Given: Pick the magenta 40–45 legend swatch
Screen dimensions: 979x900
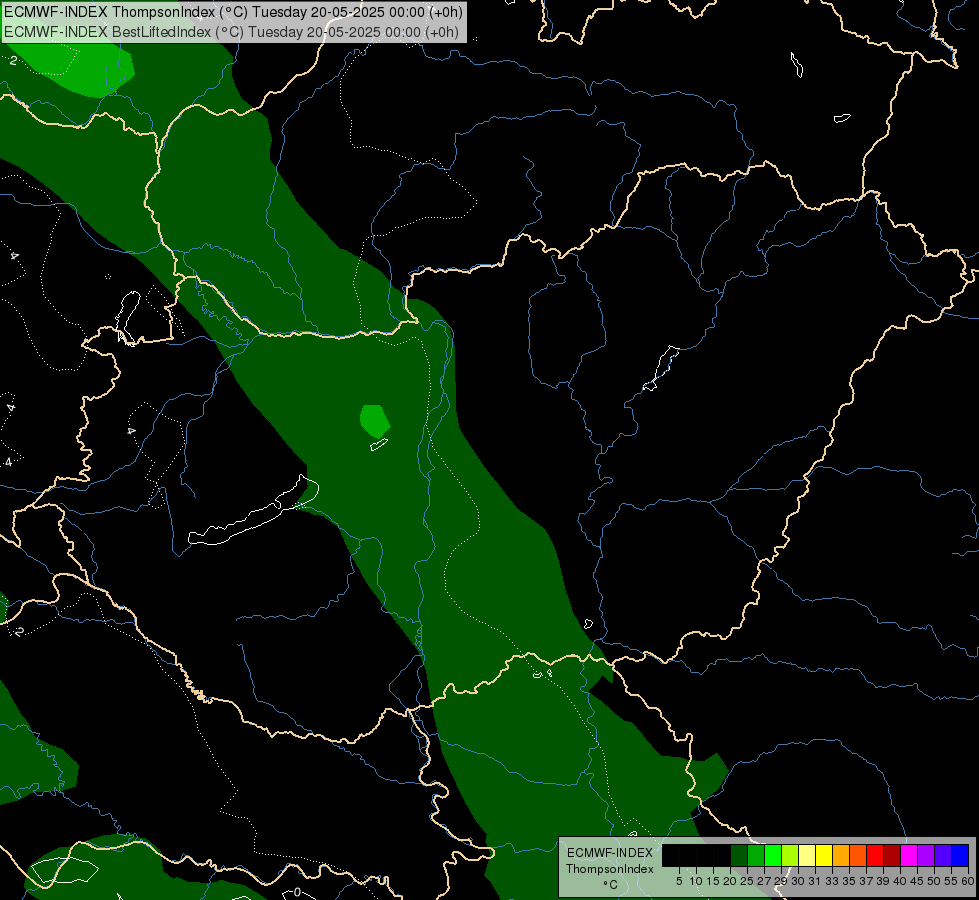Looking at the screenshot, I should click(908, 855).
